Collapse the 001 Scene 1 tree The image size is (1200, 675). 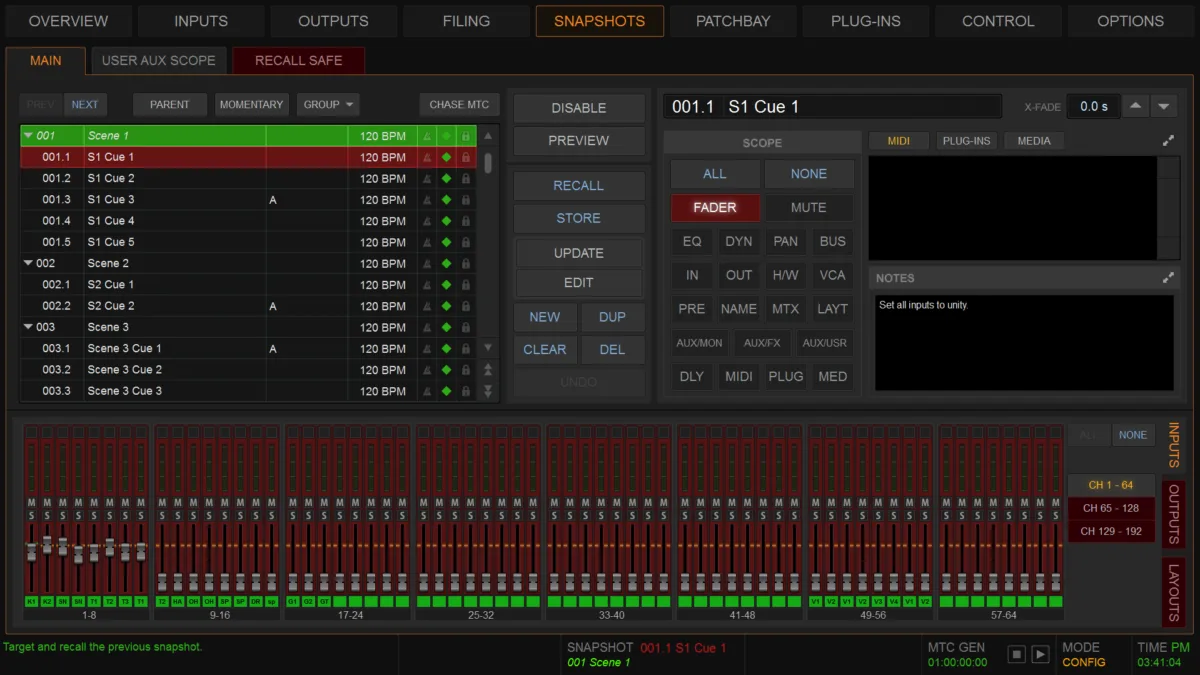coord(28,136)
